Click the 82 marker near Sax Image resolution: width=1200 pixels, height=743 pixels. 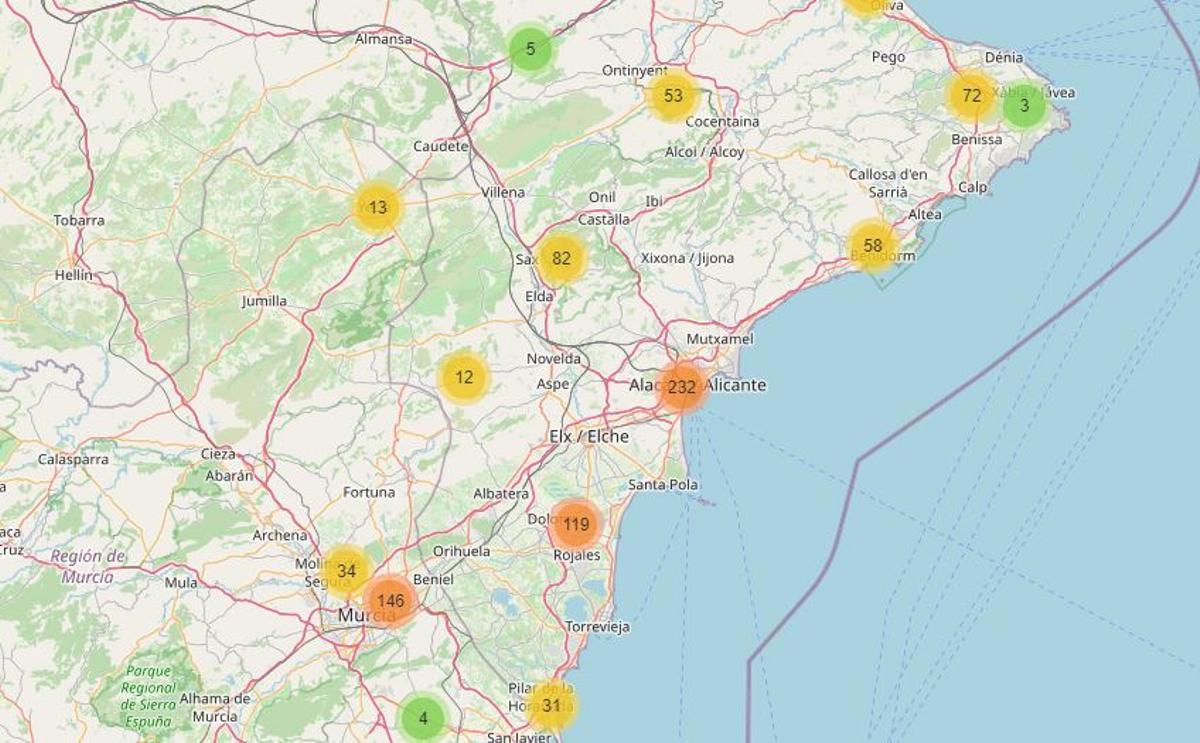coord(562,257)
